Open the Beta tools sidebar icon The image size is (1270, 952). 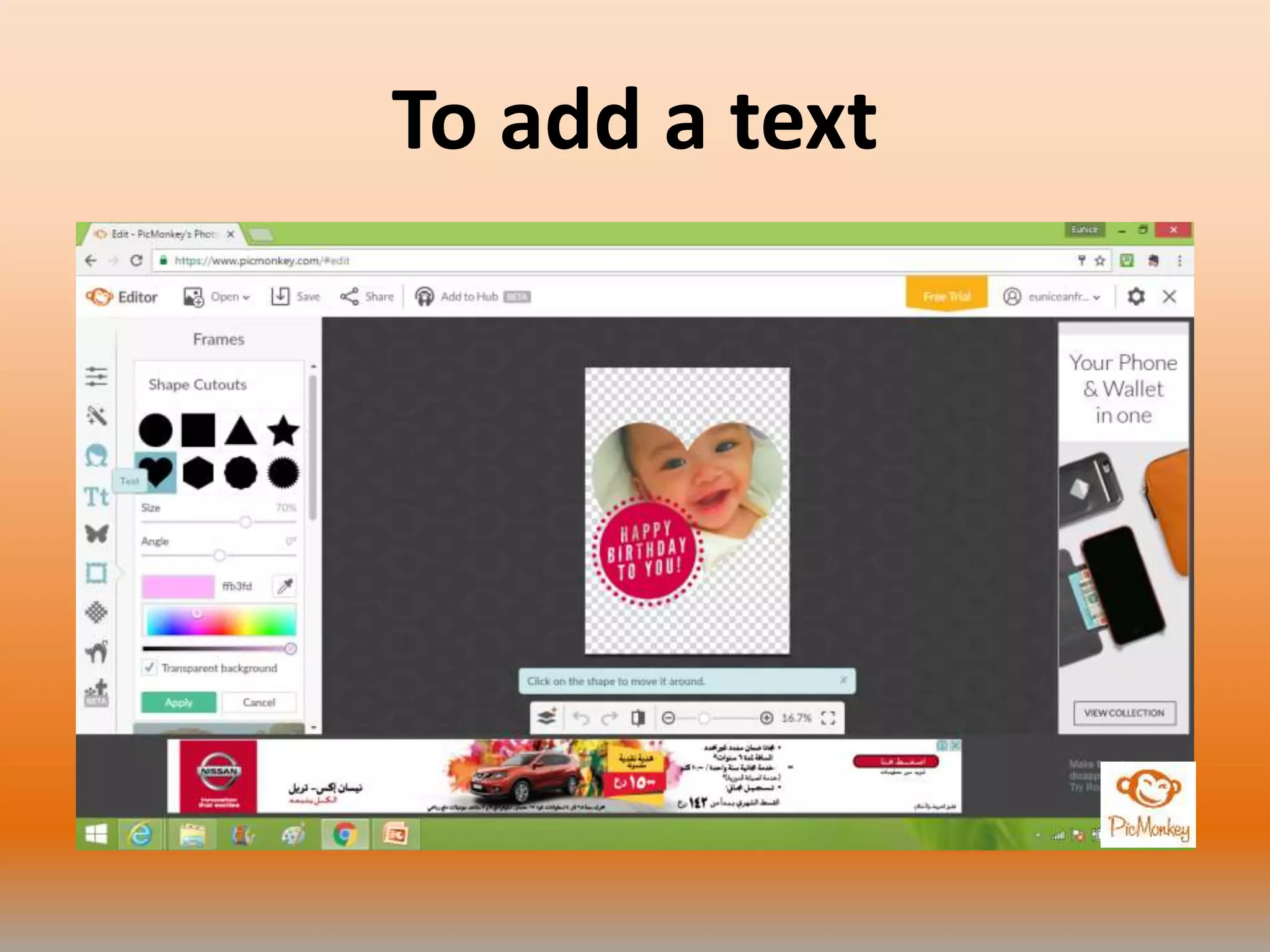point(96,693)
